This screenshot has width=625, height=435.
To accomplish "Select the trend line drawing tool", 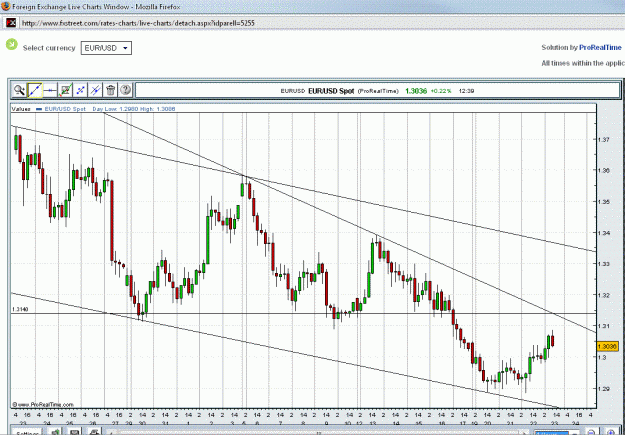I will click(35, 90).
